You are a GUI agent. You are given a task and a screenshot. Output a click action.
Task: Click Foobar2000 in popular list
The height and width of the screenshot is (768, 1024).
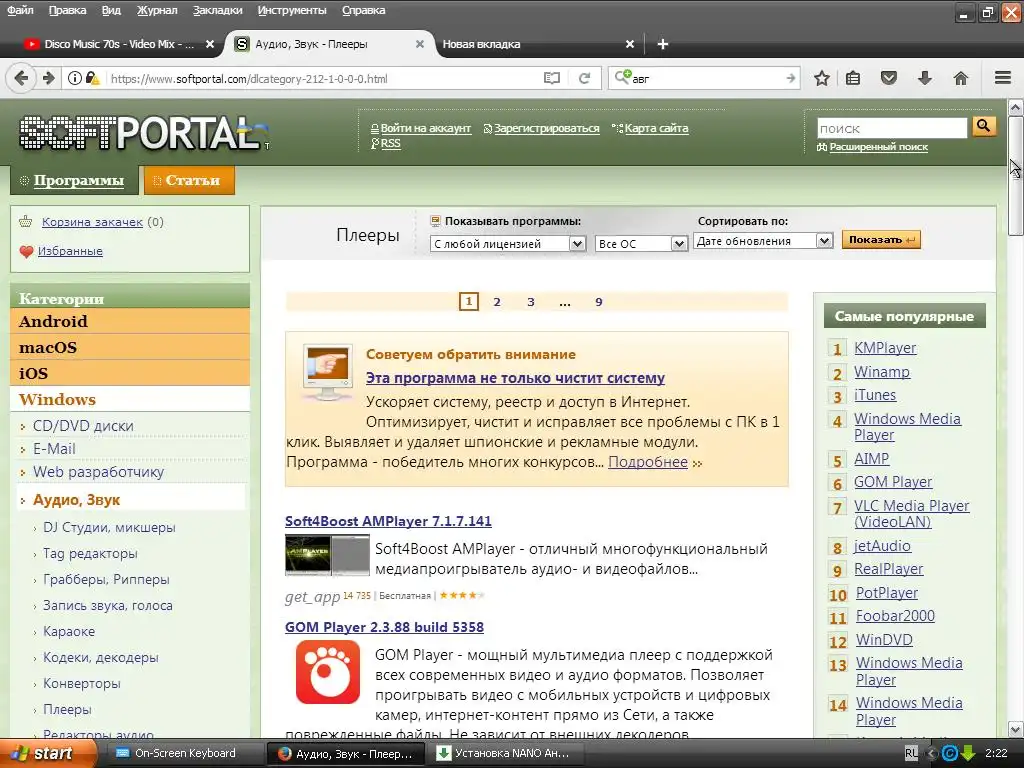895,616
